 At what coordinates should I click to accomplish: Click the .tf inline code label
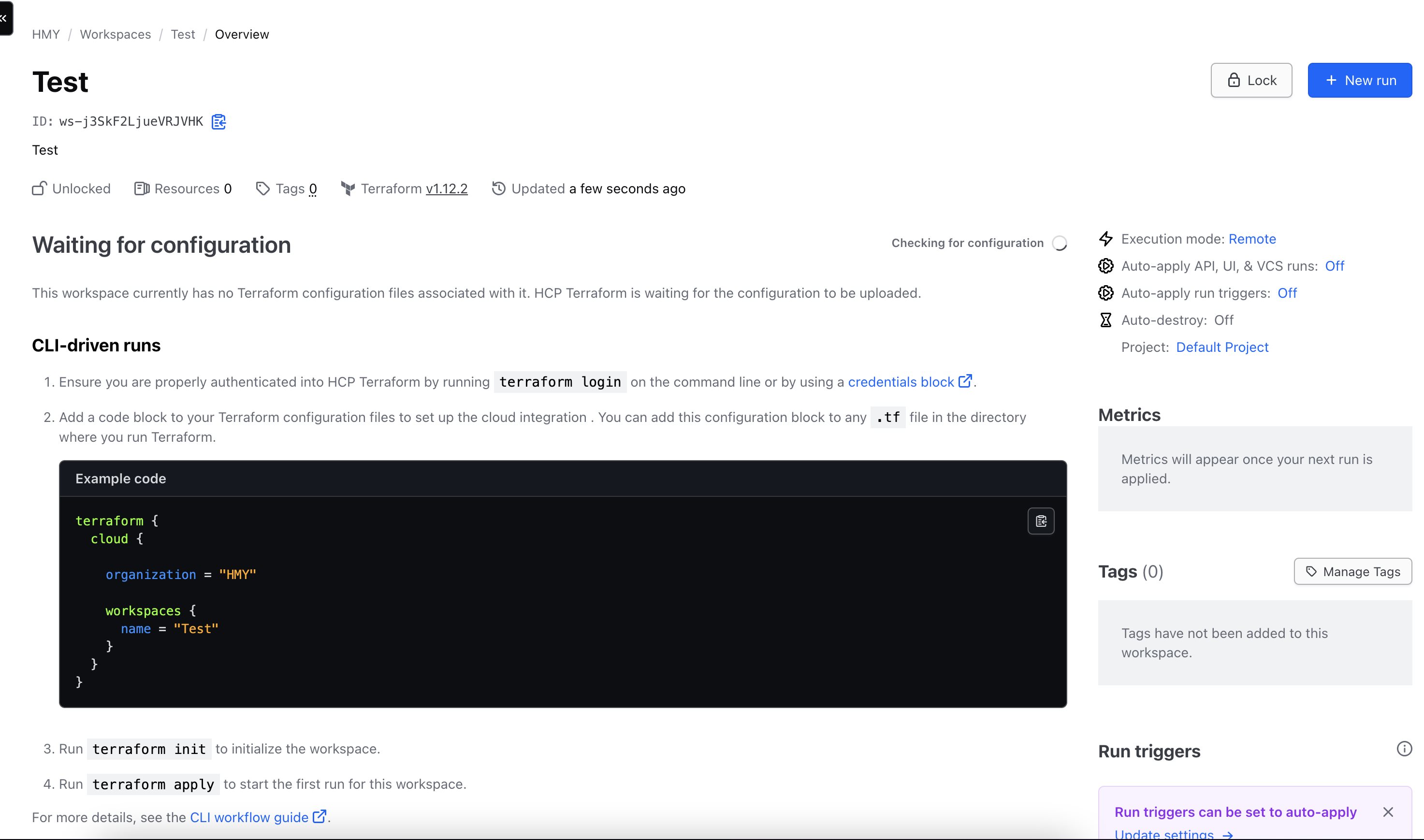pyautogui.click(x=887, y=418)
